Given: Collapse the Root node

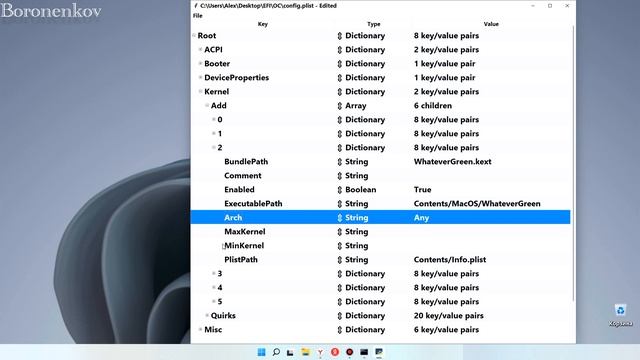Looking at the screenshot, I should click(x=194, y=36).
